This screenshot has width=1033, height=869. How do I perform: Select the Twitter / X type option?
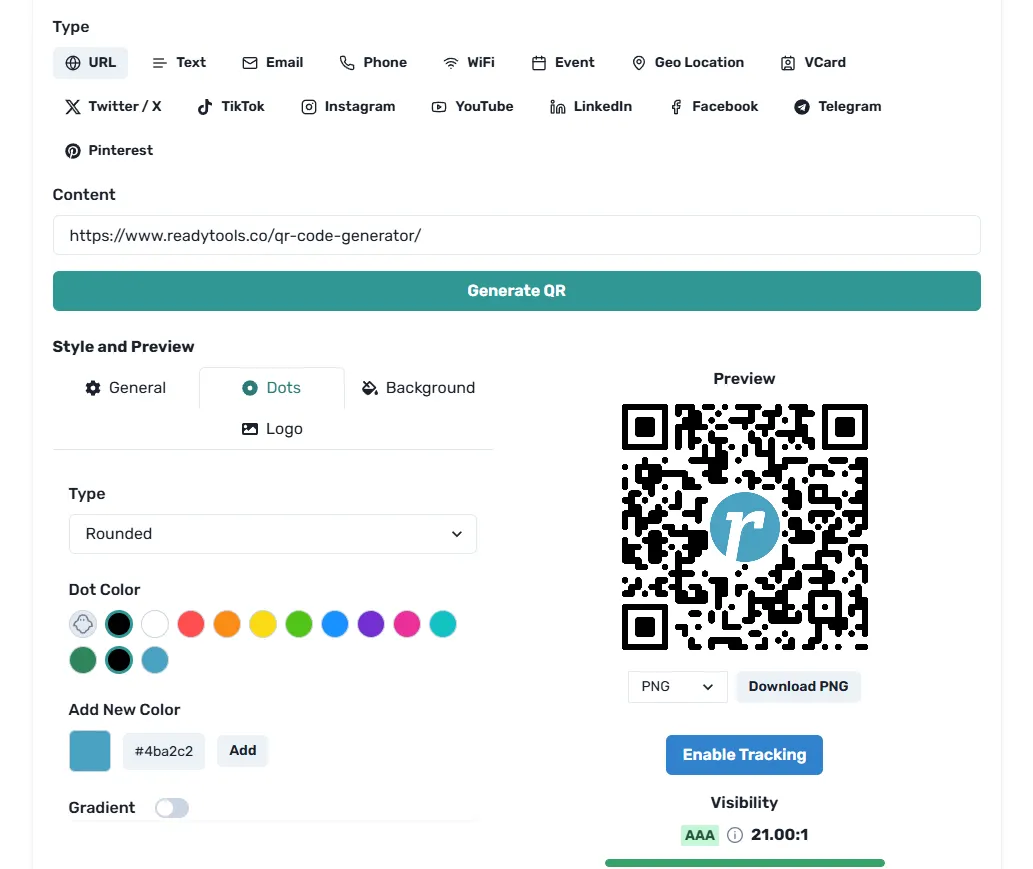tap(113, 106)
